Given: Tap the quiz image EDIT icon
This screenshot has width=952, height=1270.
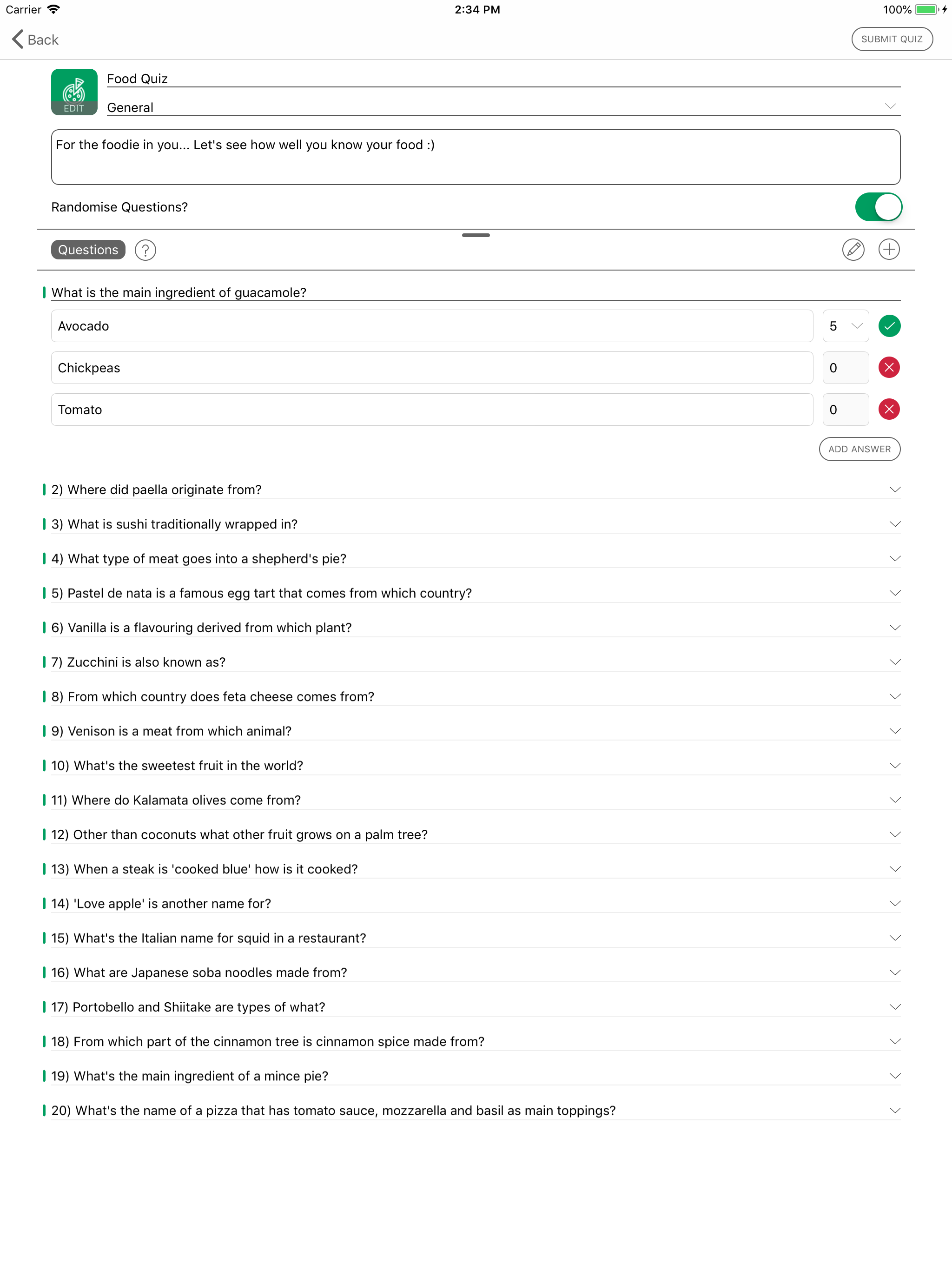Looking at the screenshot, I should (x=74, y=93).
